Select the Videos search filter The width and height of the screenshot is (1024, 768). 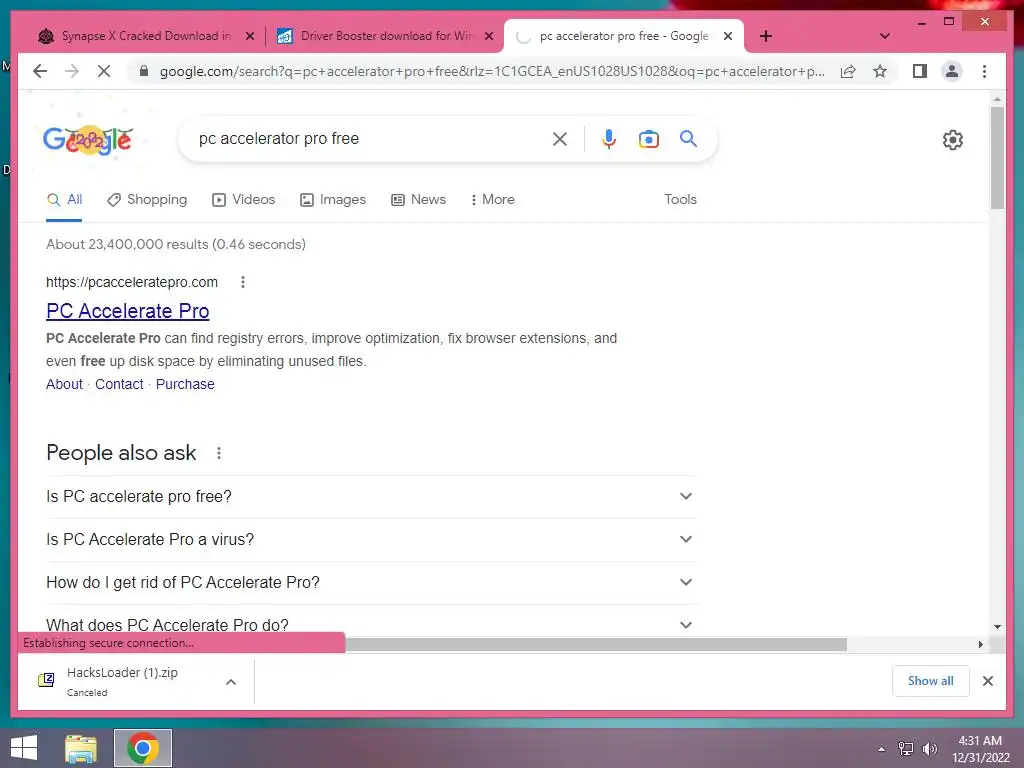tap(244, 200)
